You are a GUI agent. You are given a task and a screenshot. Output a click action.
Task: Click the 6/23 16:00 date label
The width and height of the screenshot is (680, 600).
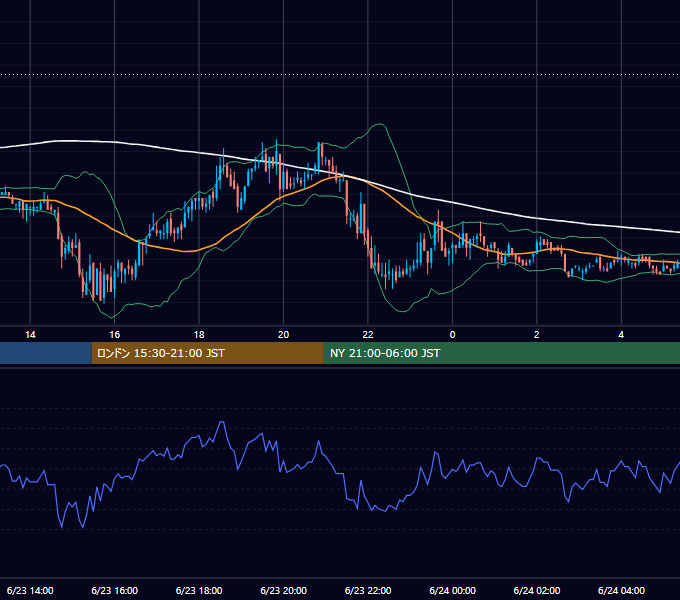pyautogui.click(x=114, y=590)
